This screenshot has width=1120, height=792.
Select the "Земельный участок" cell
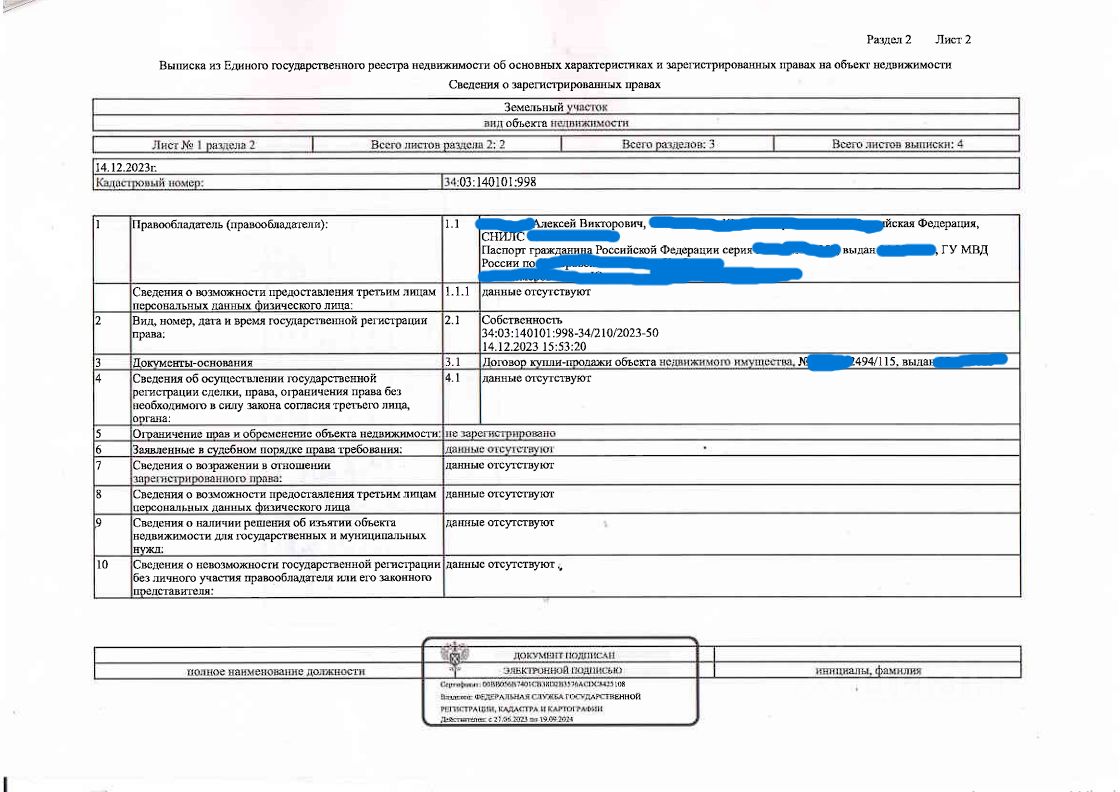click(556, 107)
